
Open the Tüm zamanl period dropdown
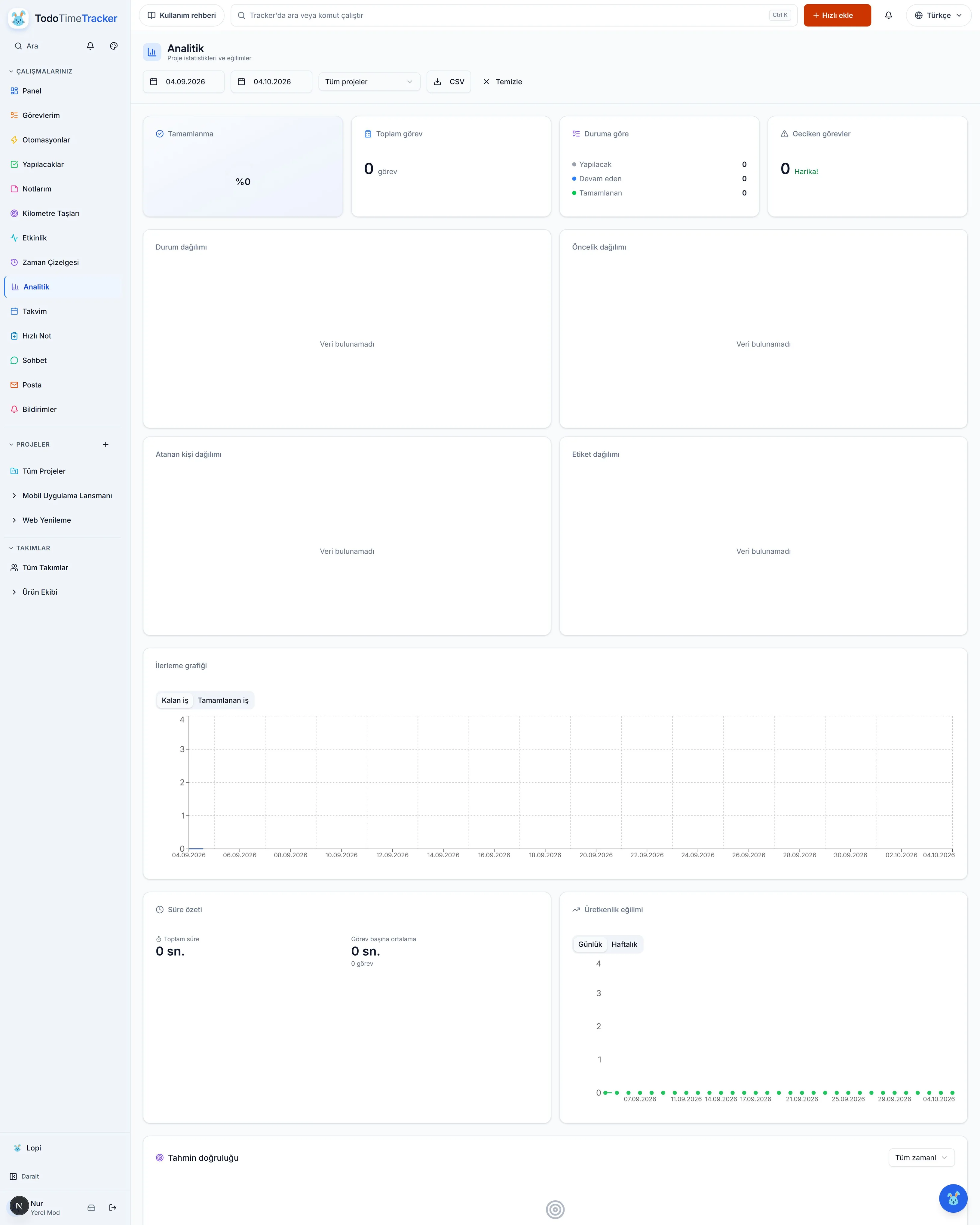point(921,1157)
